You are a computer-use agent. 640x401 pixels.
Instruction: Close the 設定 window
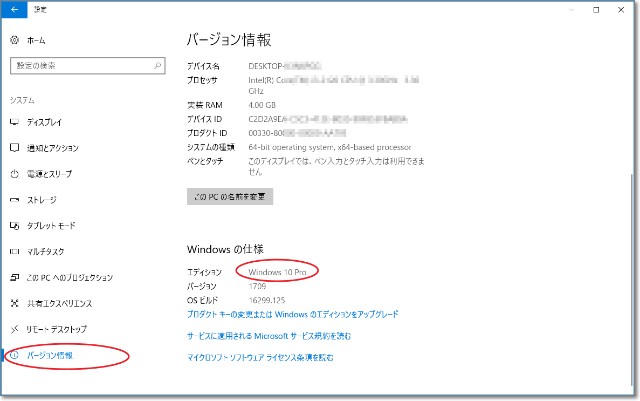coord(623,9)
